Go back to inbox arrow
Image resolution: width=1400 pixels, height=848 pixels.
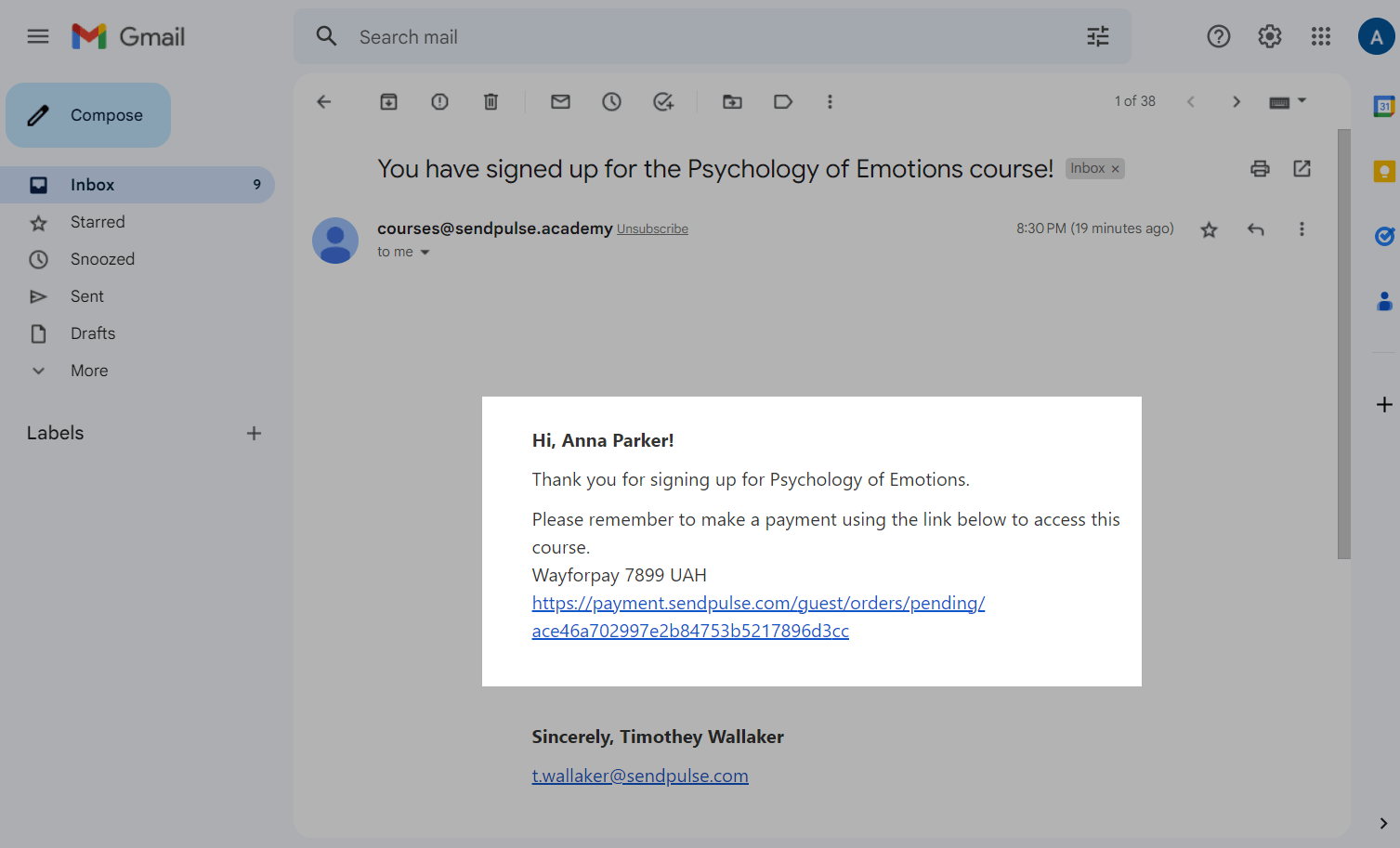[x=324, y=101]
